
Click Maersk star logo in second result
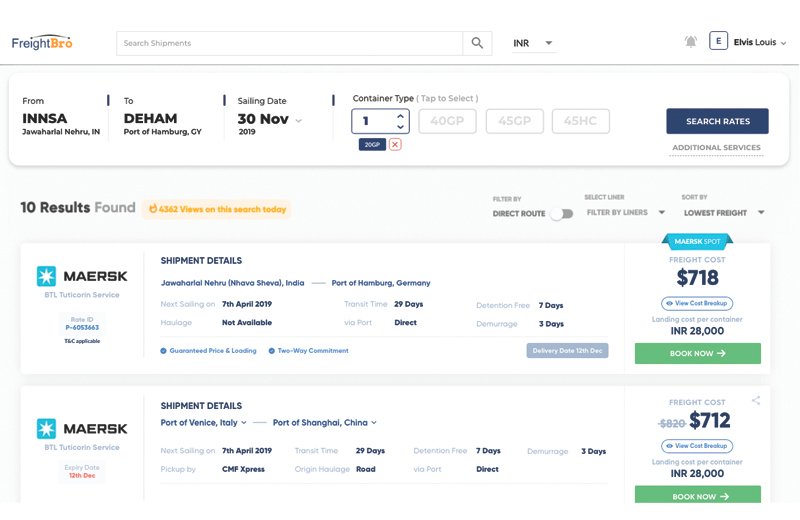tap(46, 429)
